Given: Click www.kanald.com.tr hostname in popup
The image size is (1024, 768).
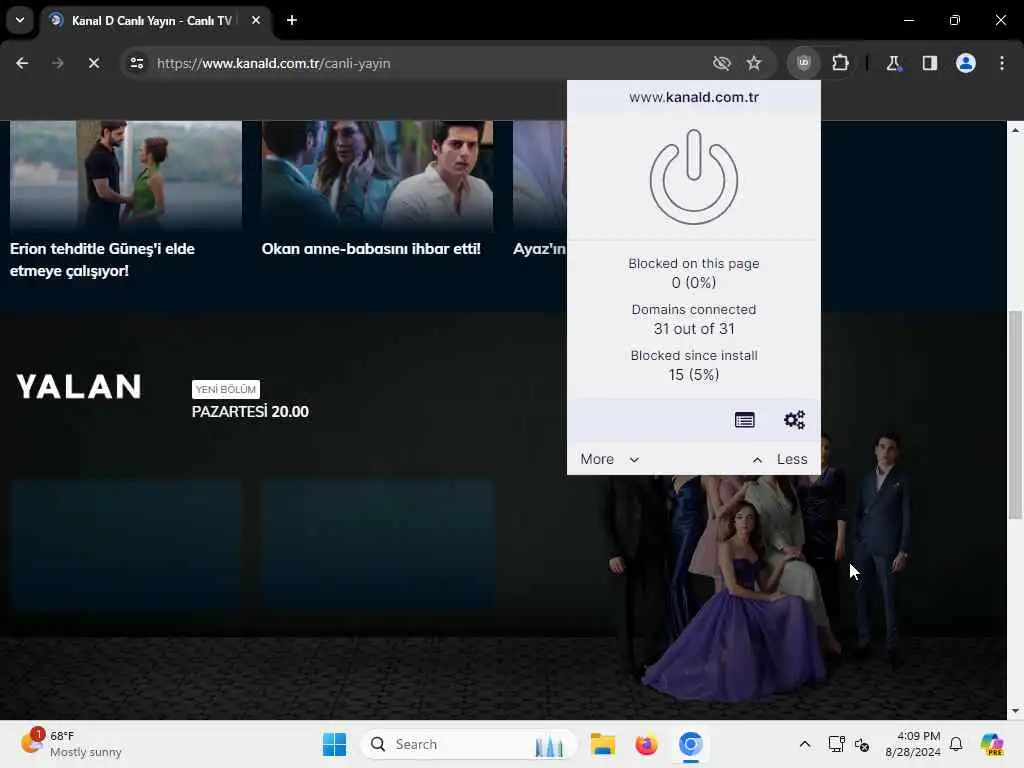Looking at the screenshot, I should 694,97.
